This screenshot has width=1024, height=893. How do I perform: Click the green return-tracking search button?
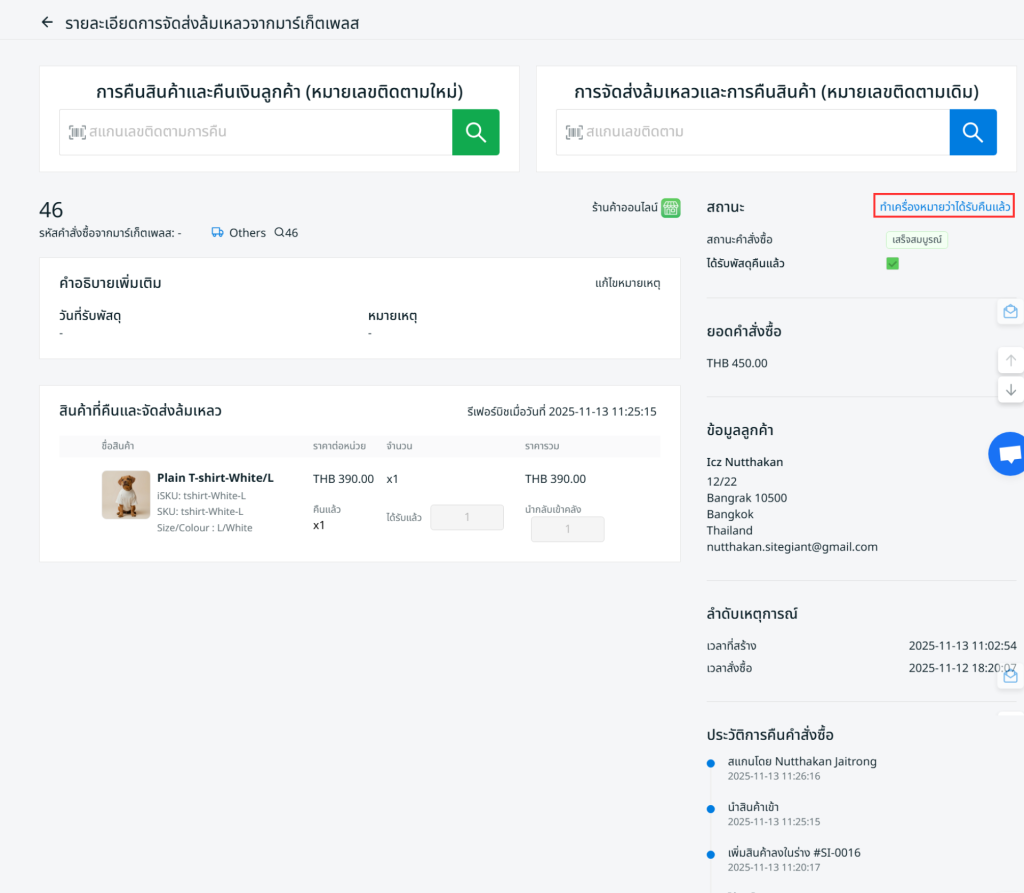(x=475, y=132)
